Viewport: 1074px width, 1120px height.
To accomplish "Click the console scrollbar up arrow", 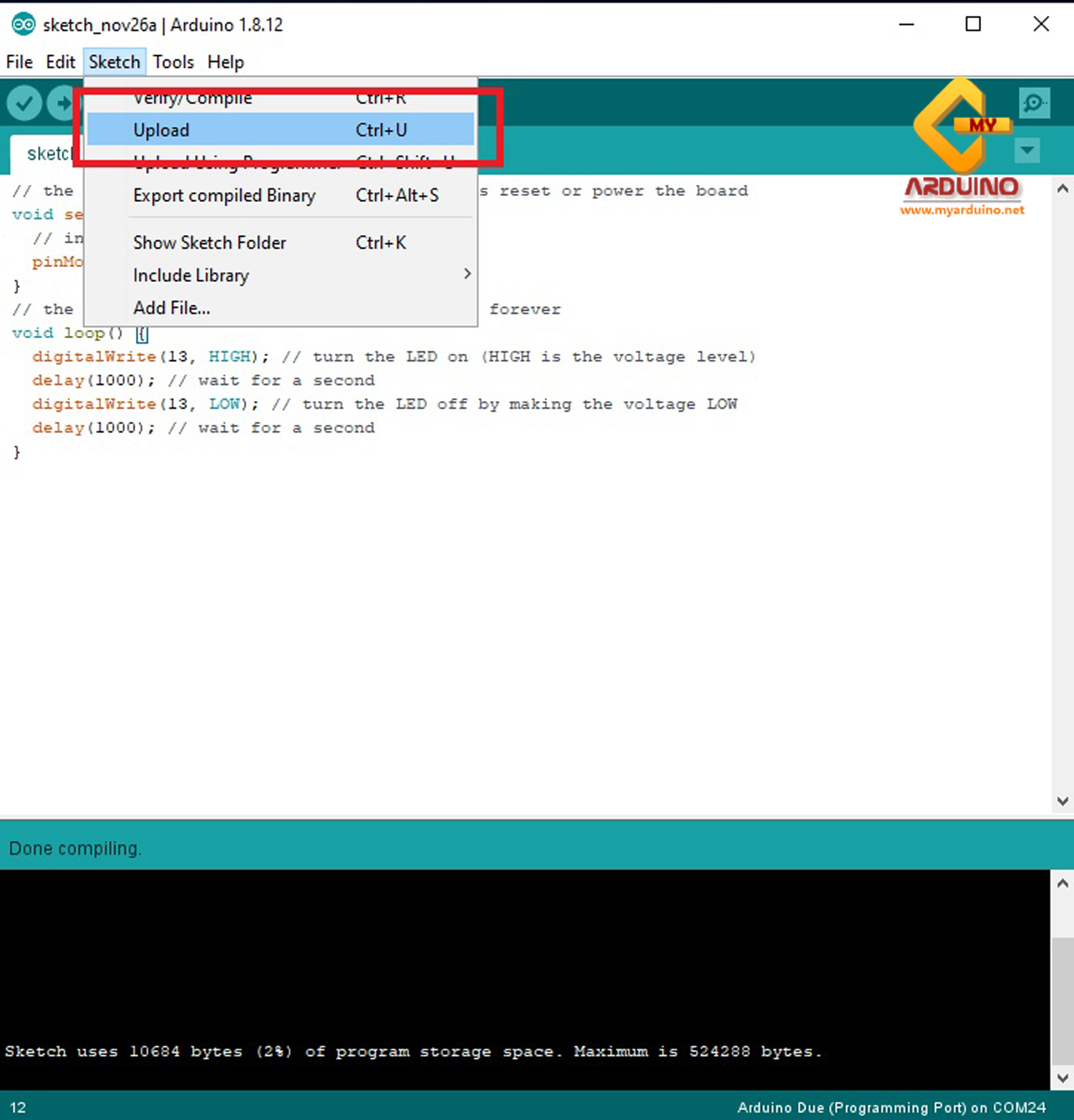I will 1063,882.
